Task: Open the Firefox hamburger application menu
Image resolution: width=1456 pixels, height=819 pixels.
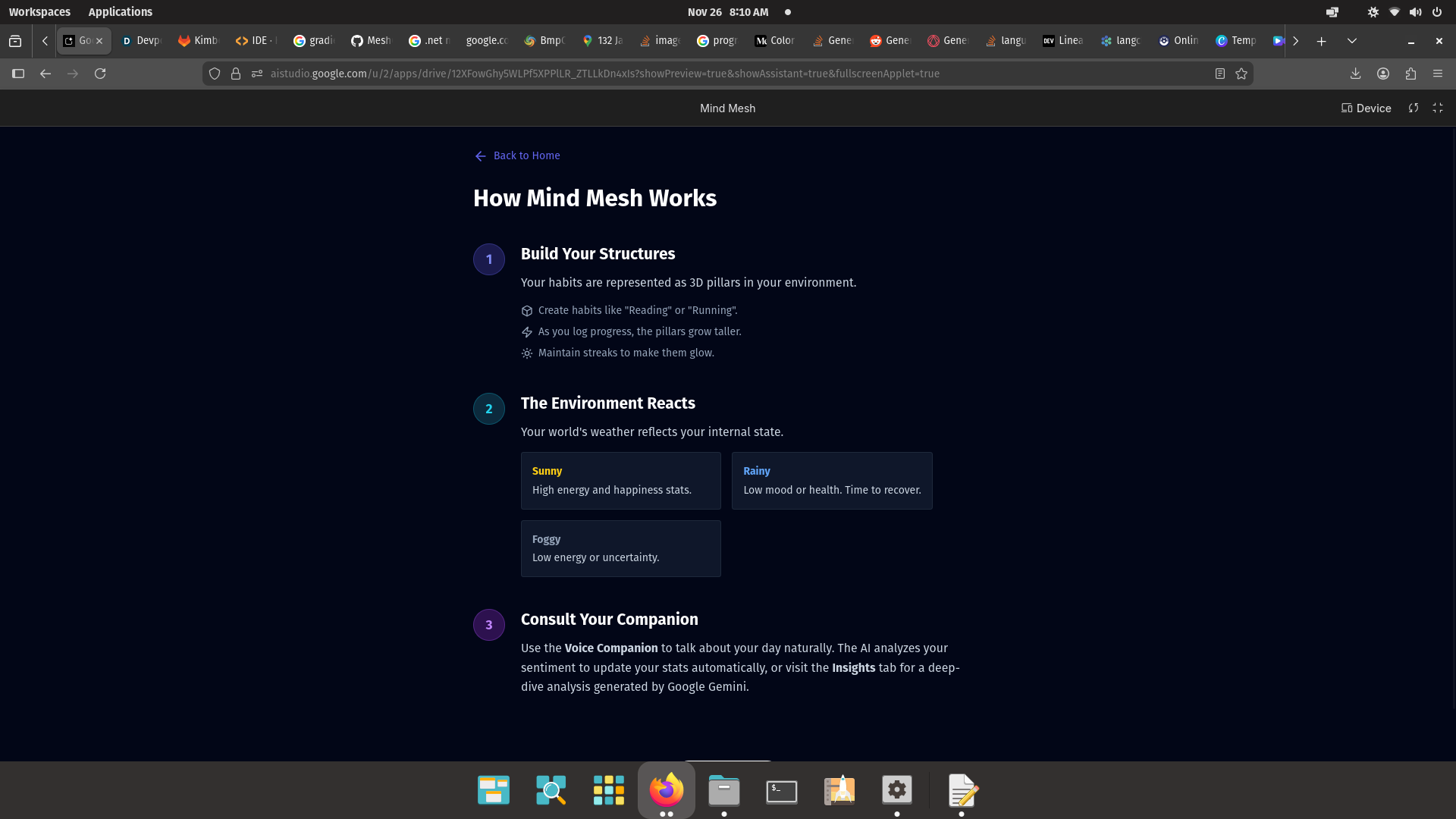Action: (x=1438, y=74)
